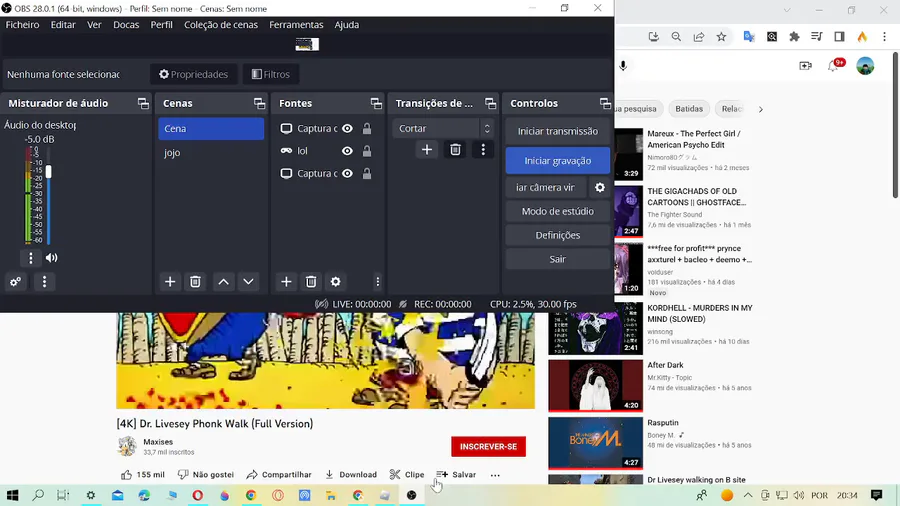Open the Ferramentas menu

(296, 25)
